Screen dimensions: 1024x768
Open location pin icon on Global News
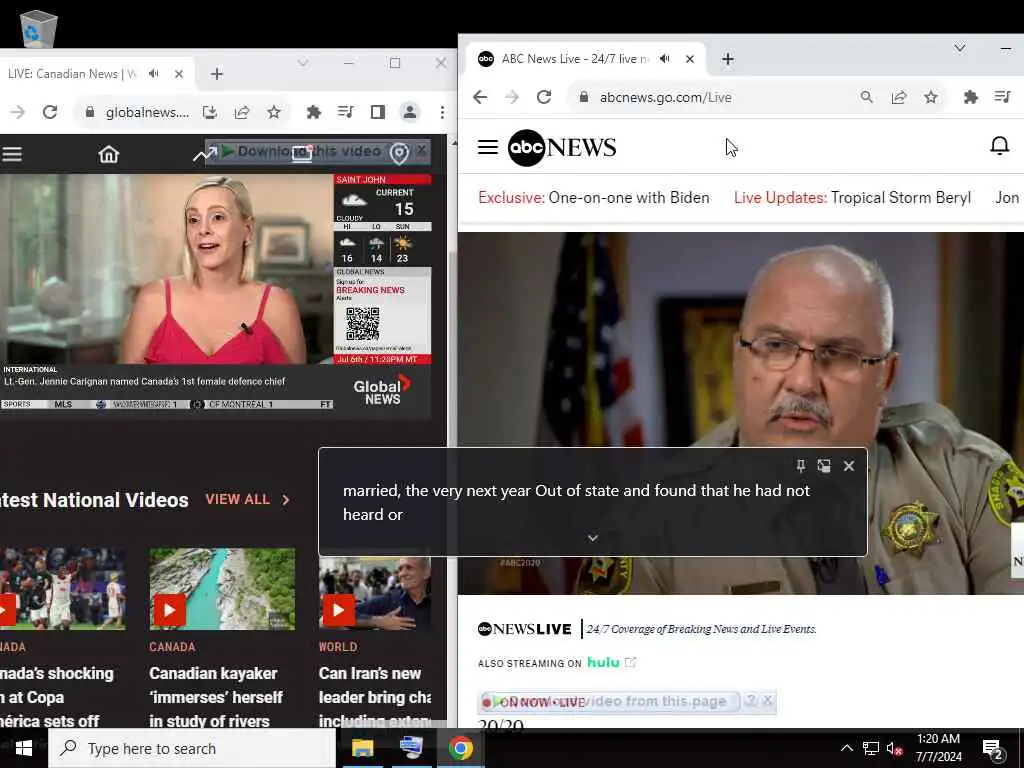(x=399, y=153)
